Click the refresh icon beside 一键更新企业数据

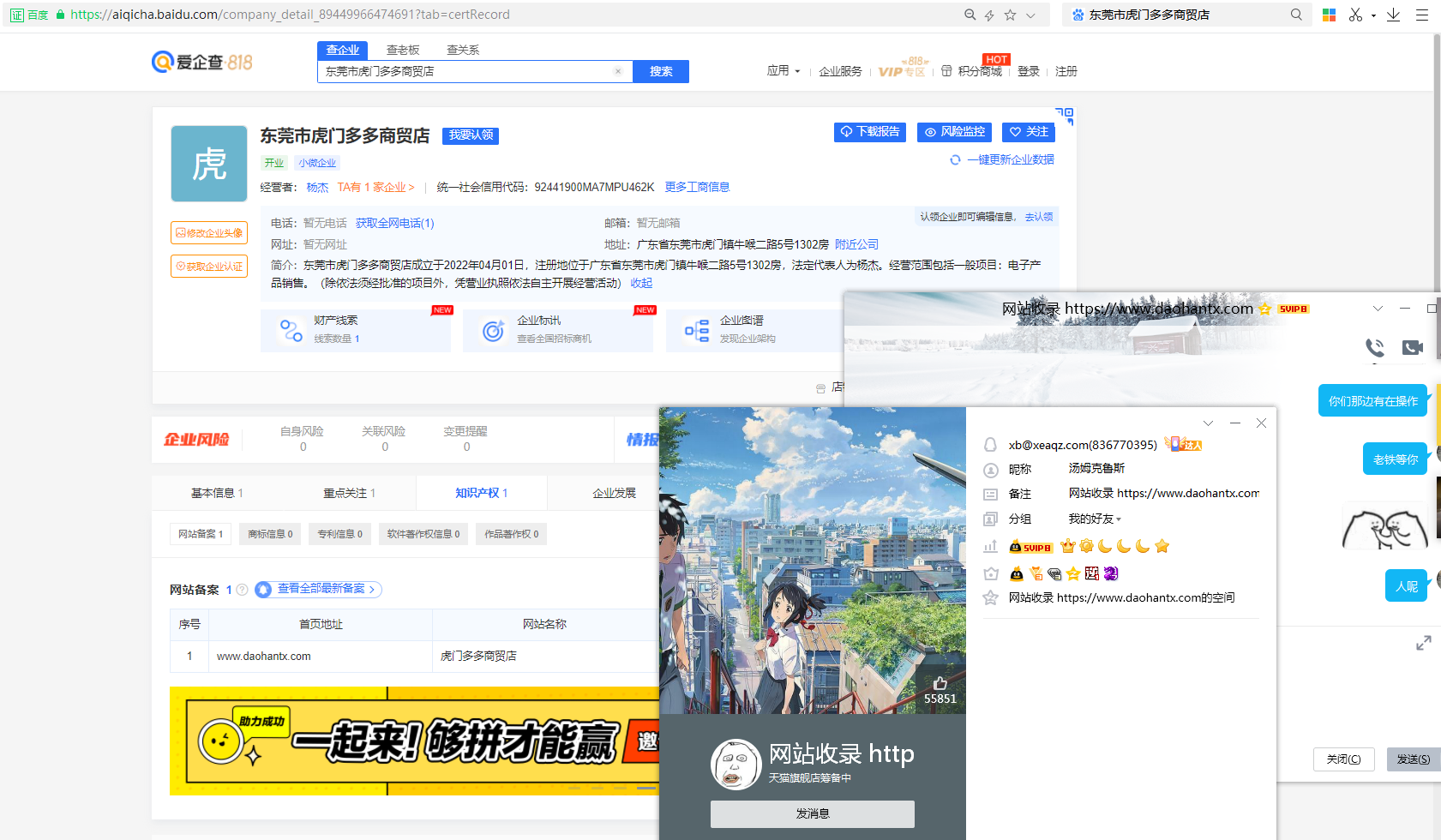pyautogui.click(x=955, y=159)
